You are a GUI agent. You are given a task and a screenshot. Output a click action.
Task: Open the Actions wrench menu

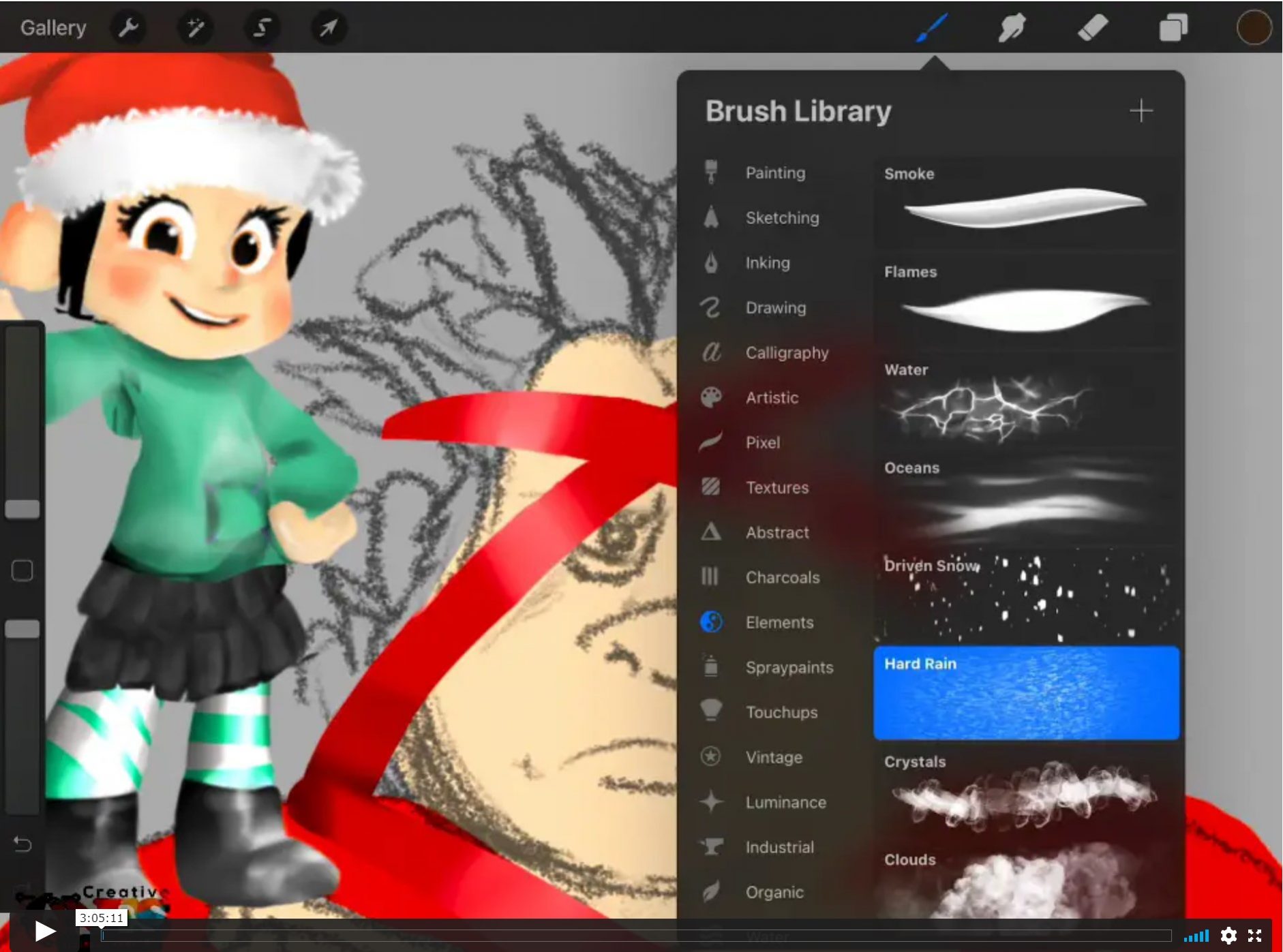128,27
